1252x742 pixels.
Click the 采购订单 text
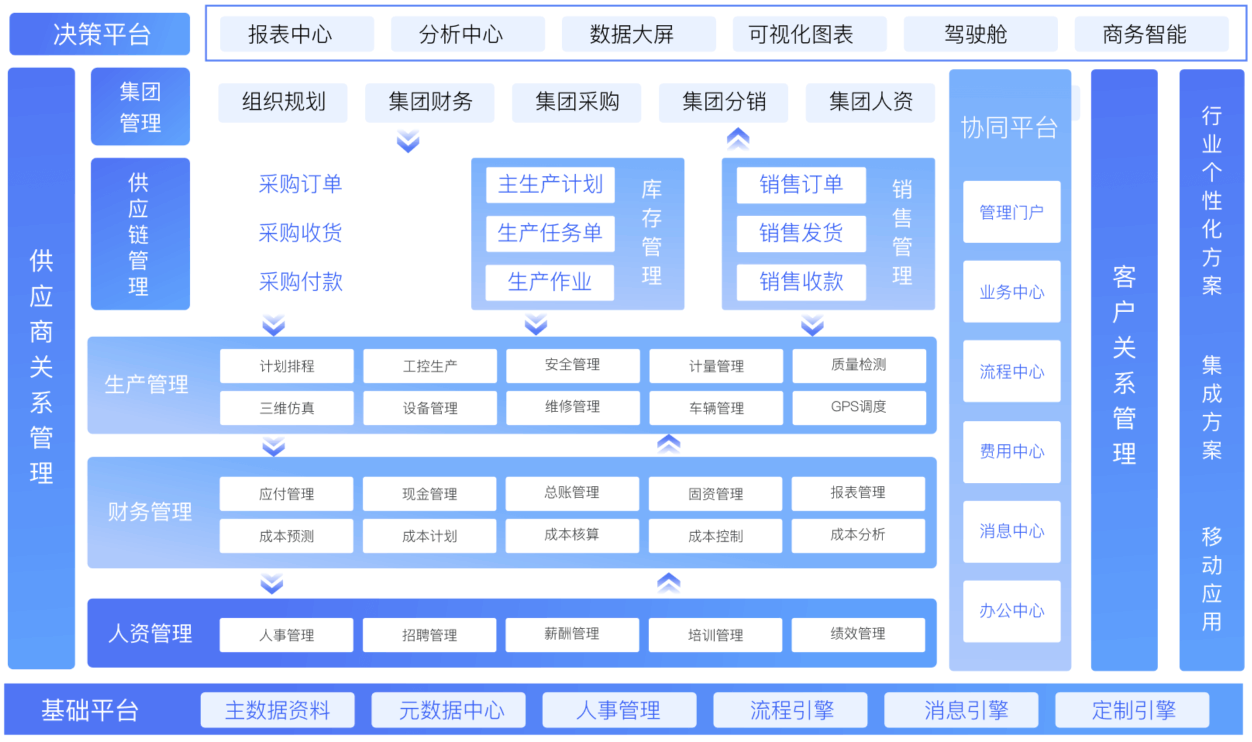coord(300,184)
